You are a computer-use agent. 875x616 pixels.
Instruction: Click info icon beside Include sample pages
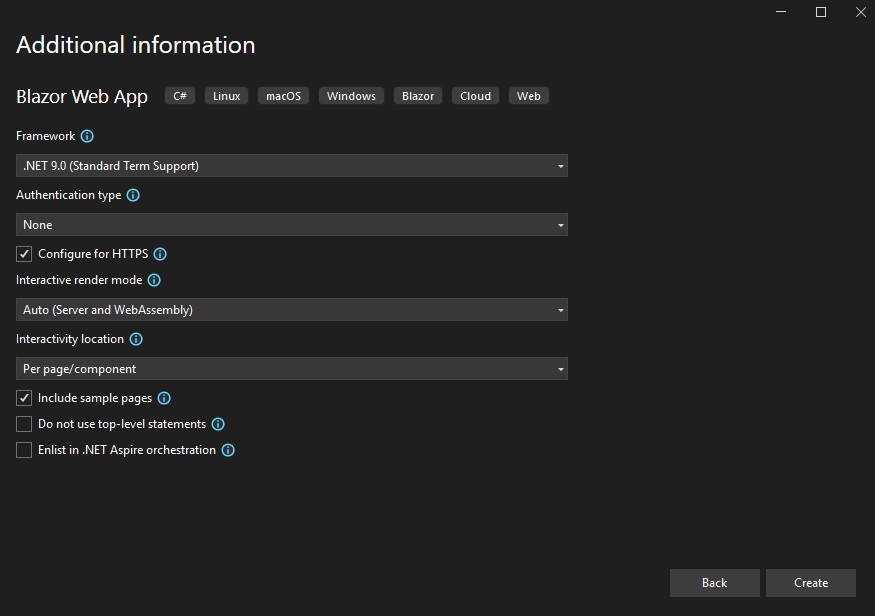pyautogui.click(x=164, y=398)
